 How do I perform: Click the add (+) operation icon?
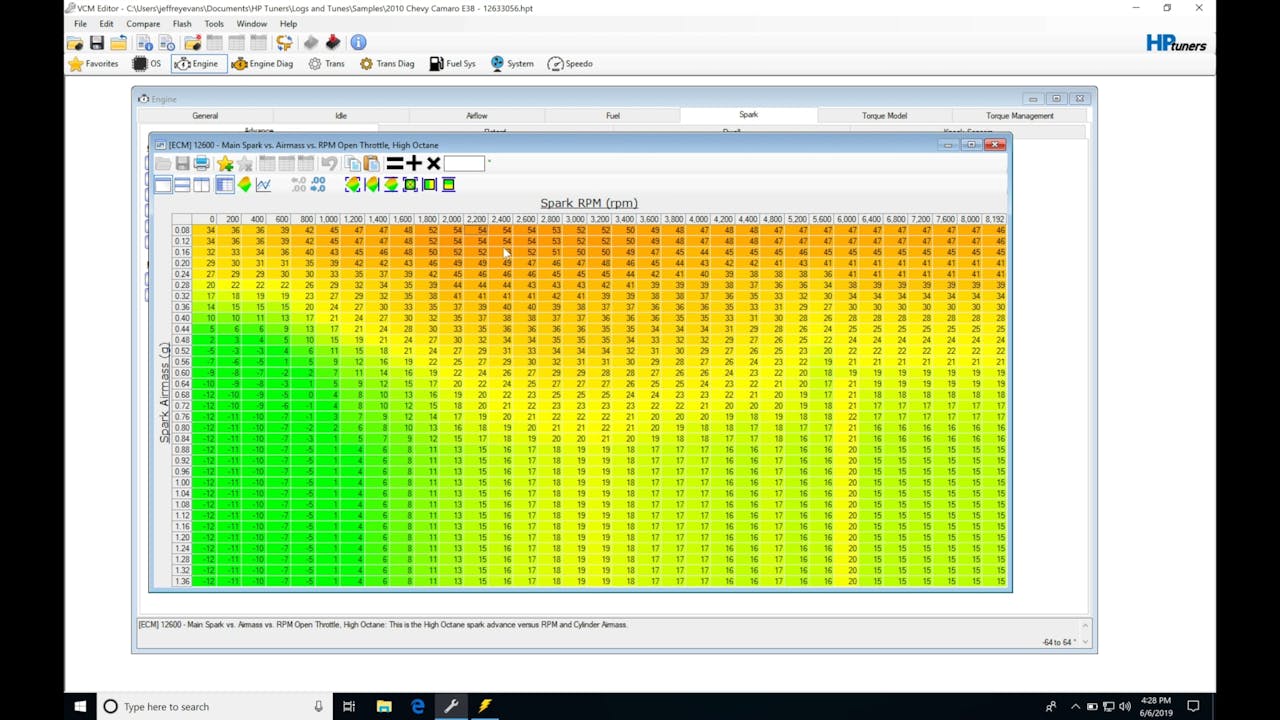tap(414, 163)
